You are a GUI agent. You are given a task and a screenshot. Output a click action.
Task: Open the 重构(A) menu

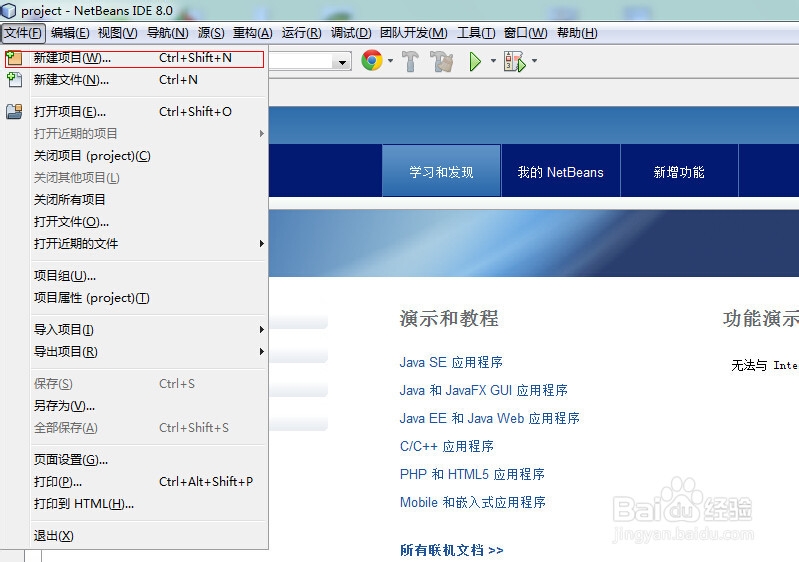pyautogui.click(x=253, y=33)
